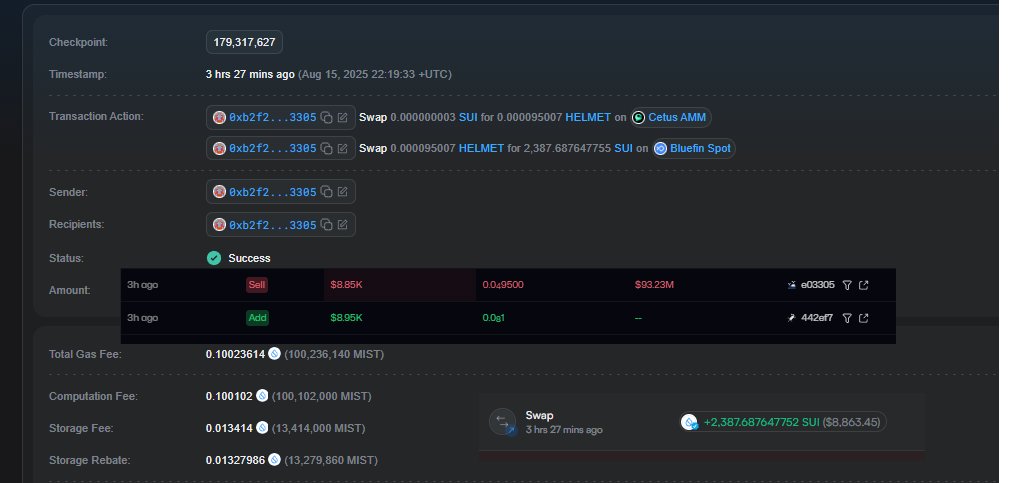Edit label icon in second Transaction Action row
1017x483 pixels.
coord(342,148)
